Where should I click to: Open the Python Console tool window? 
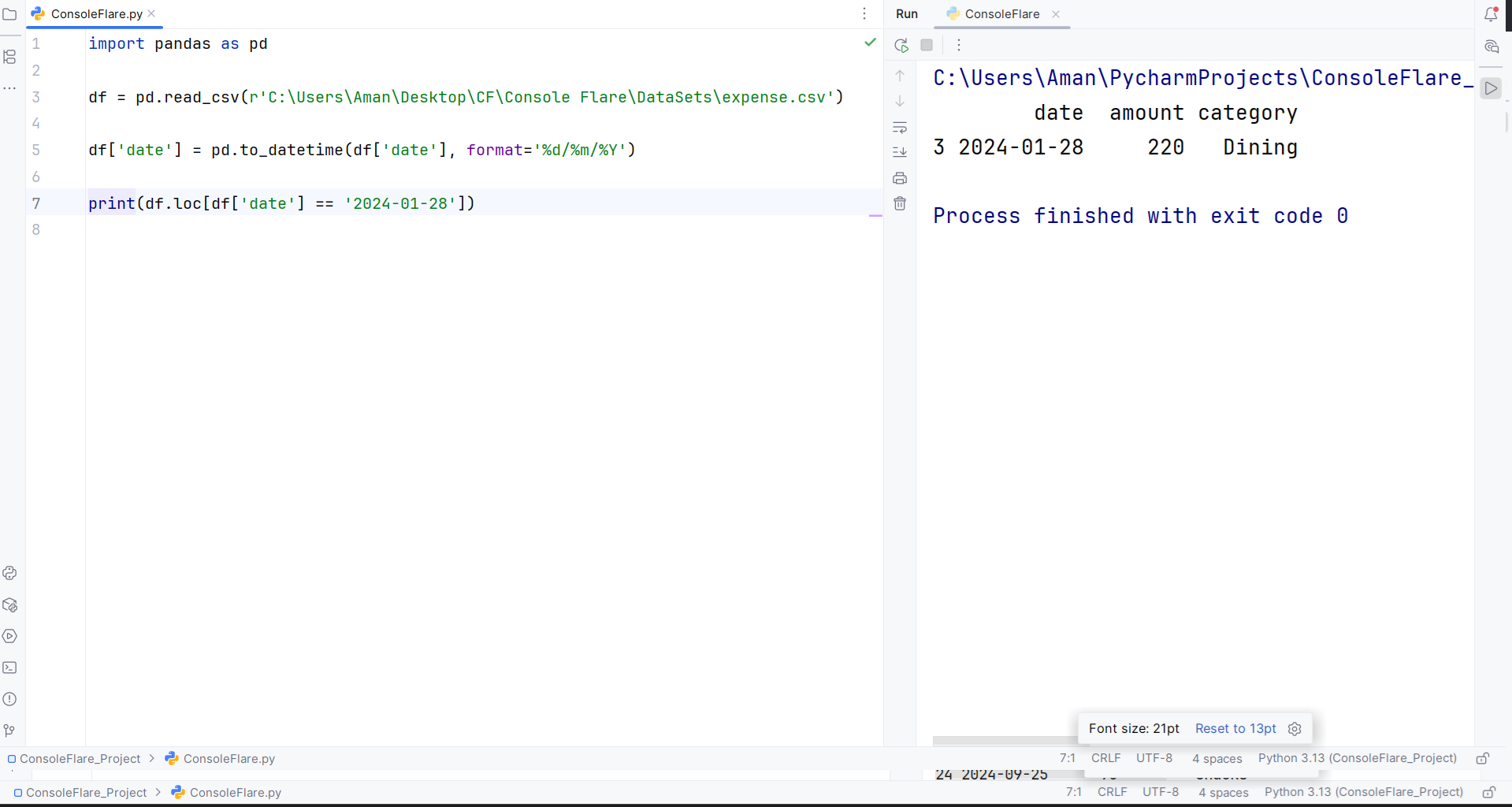click(10, 573)
